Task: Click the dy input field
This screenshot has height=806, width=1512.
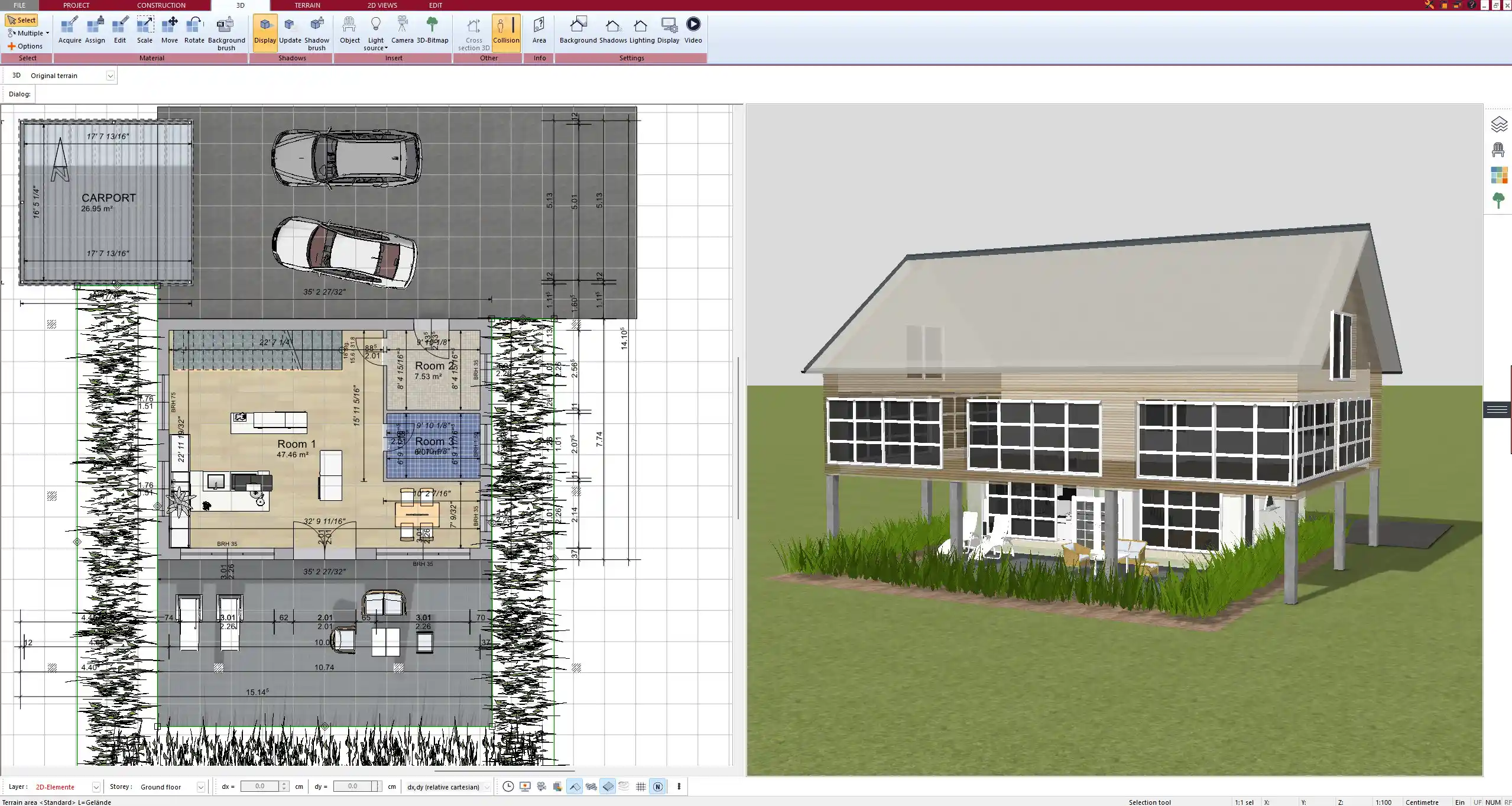Action: pos(353,786)
